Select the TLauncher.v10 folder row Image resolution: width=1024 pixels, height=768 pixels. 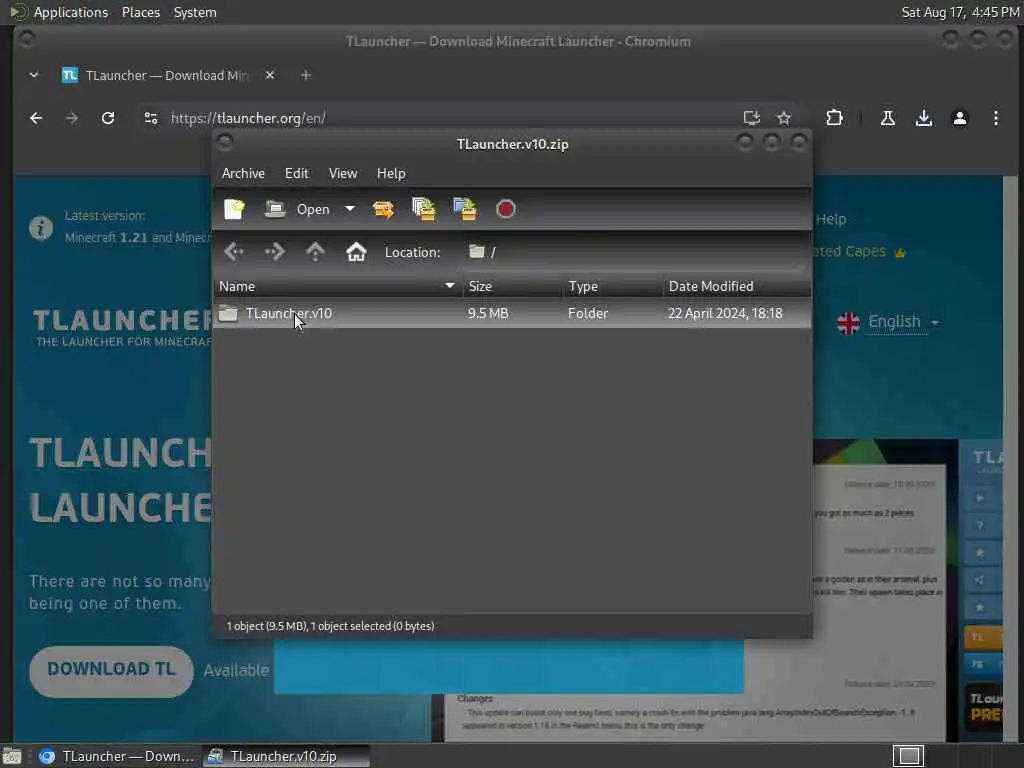pos(513,313)
